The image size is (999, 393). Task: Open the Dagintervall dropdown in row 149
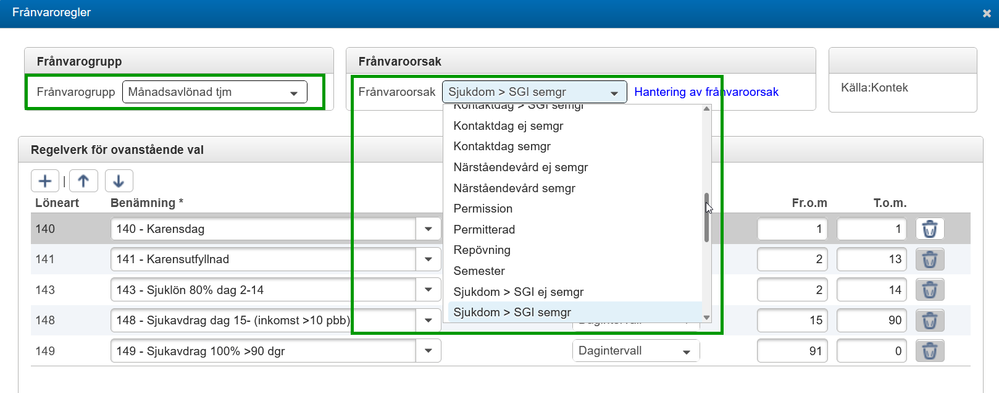(636, 351)
